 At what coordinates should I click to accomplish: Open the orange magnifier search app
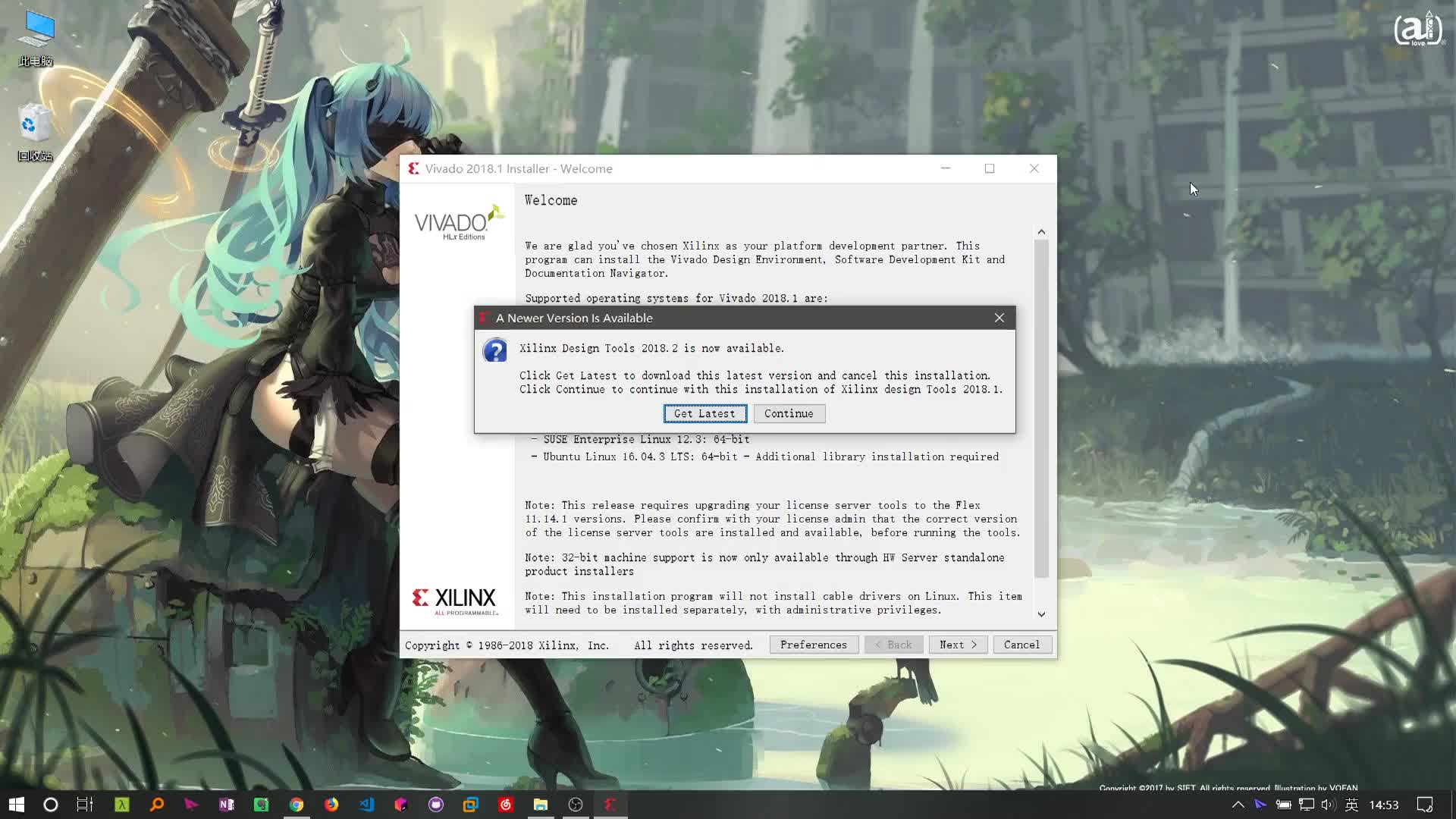tap(157, 805)
